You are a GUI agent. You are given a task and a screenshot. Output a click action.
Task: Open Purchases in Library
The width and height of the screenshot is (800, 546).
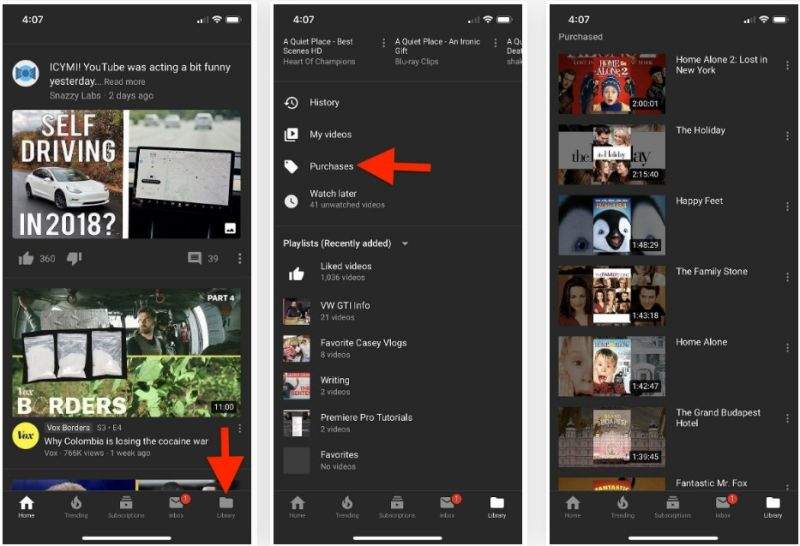(397, 166)
